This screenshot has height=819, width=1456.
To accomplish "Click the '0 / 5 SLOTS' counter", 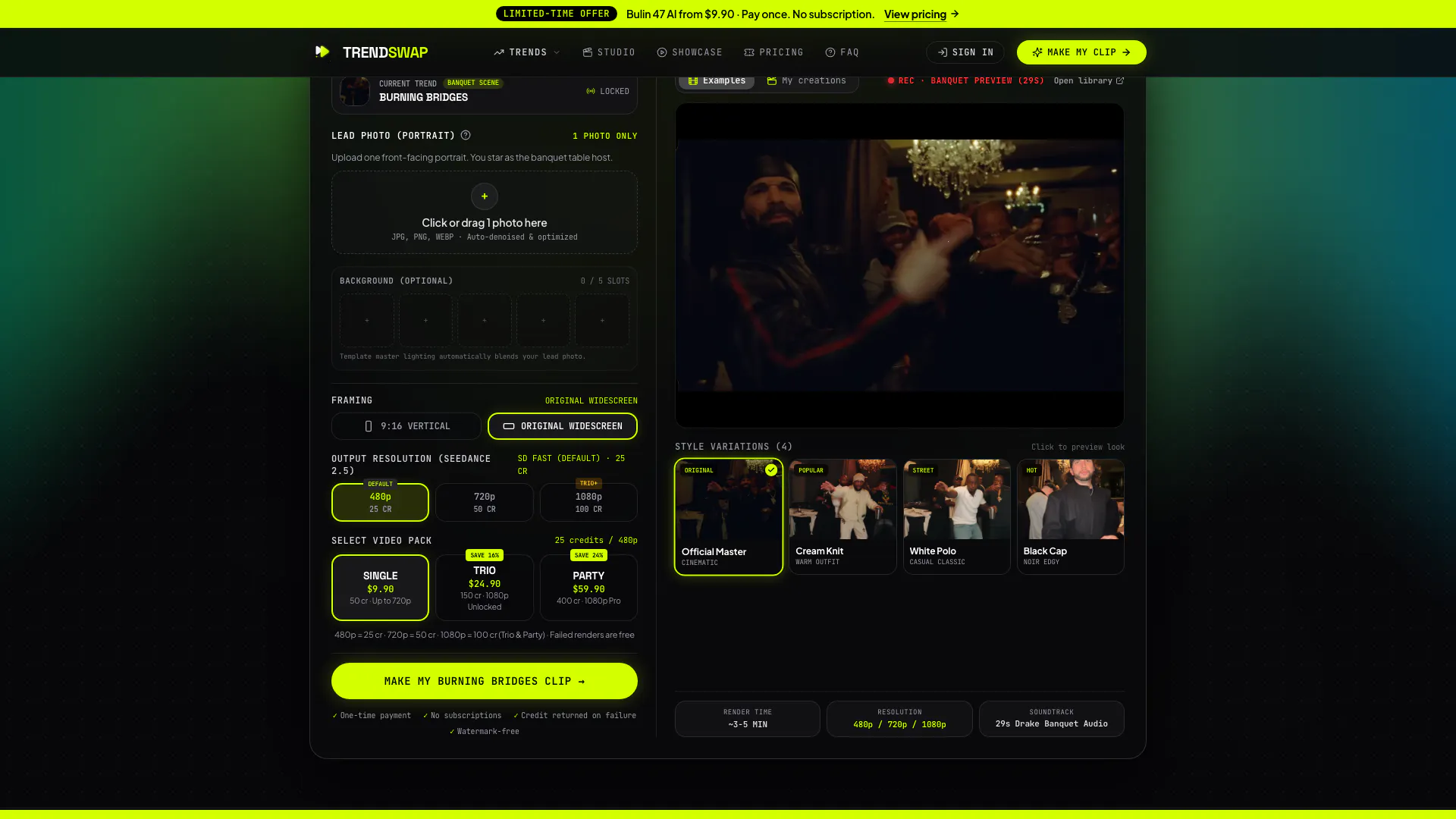I will point(605,281).
